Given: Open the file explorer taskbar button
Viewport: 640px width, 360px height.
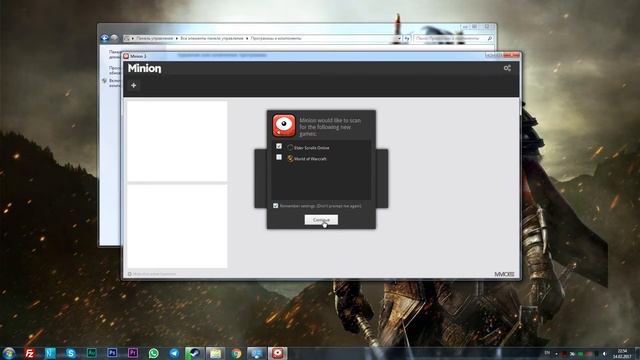Looking at the screenshot, I should tap(216, 353).
